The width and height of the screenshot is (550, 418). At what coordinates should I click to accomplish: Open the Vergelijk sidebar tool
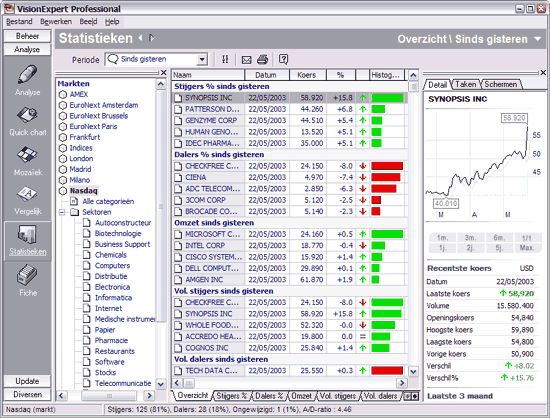tap(27, 201)
